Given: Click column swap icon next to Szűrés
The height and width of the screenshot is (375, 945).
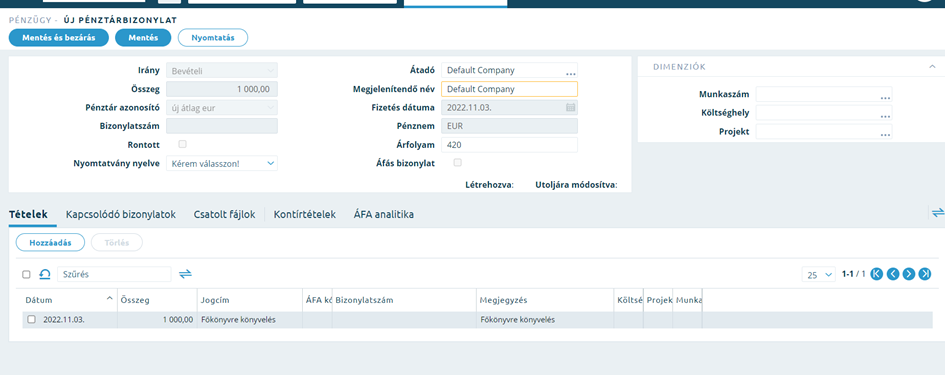Looking at the screenshot, I should click(185, 274).
